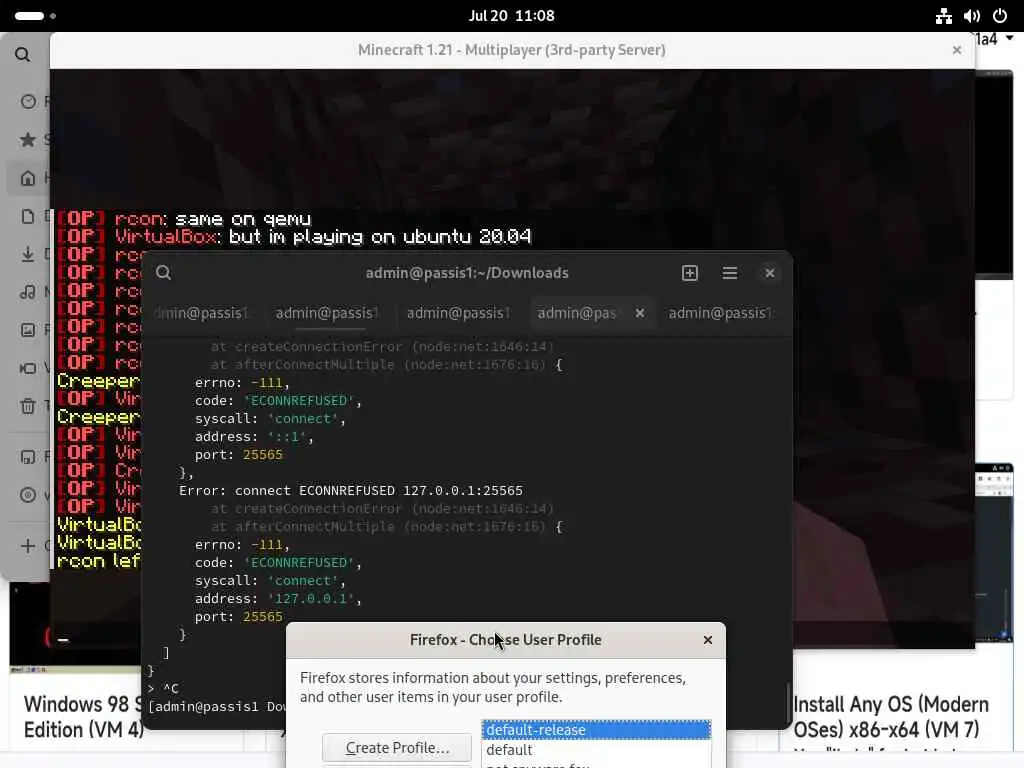Switch to the third admin@passis1 terminal tab
Viewport: 1024px width, 768px height.
tap(458, 313)
